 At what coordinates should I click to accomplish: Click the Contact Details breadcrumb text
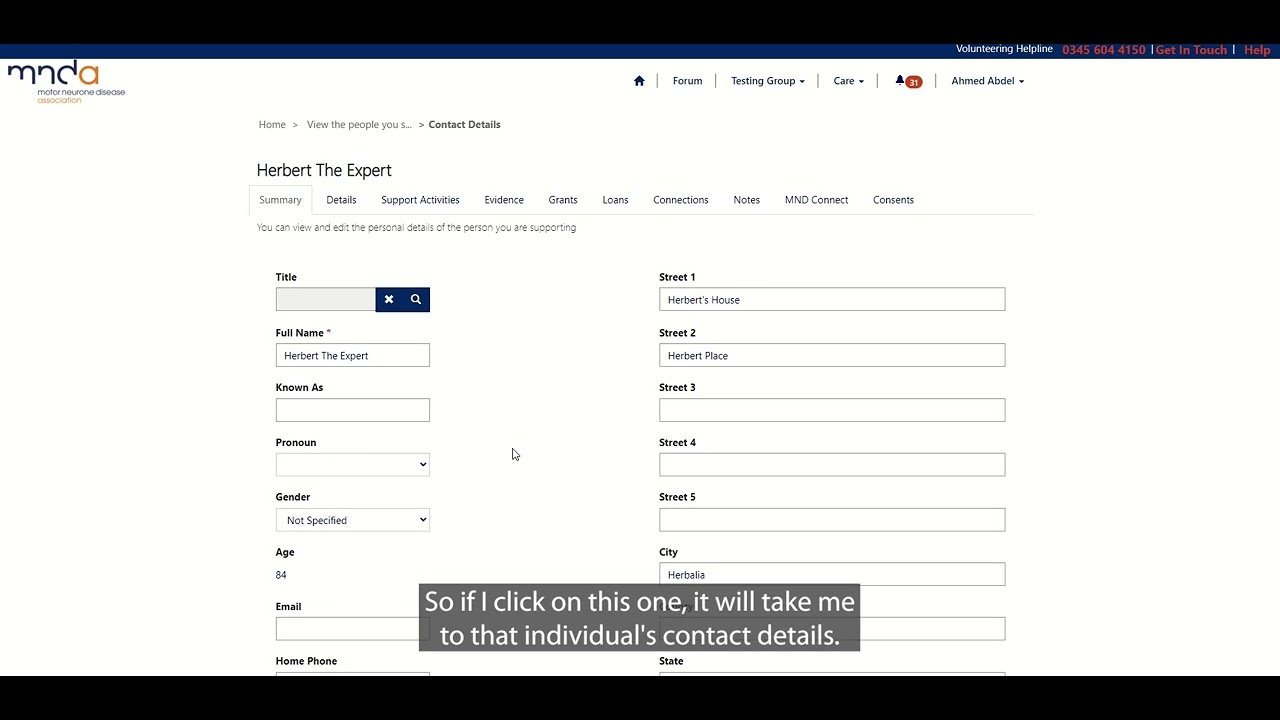click(464, 125)
